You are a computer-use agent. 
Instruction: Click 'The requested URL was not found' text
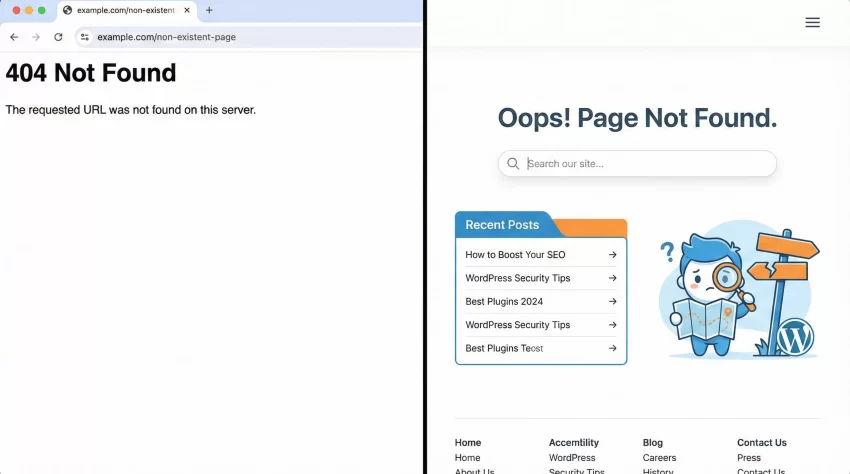(130, 110)
